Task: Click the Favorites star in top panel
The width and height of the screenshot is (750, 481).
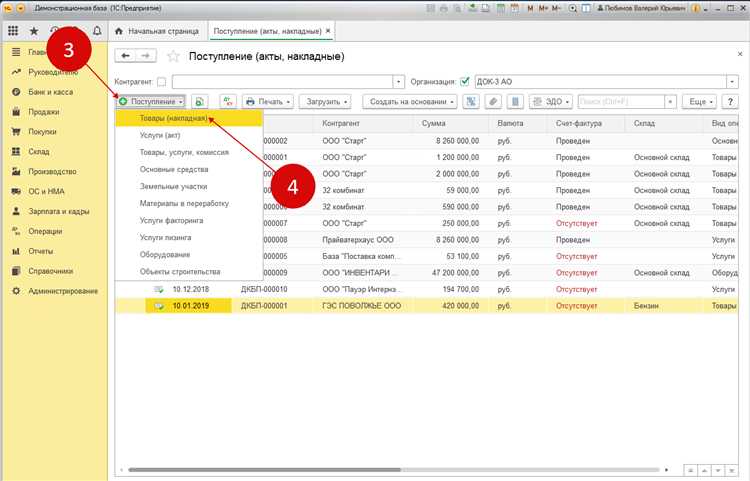Action: point(36,31)
